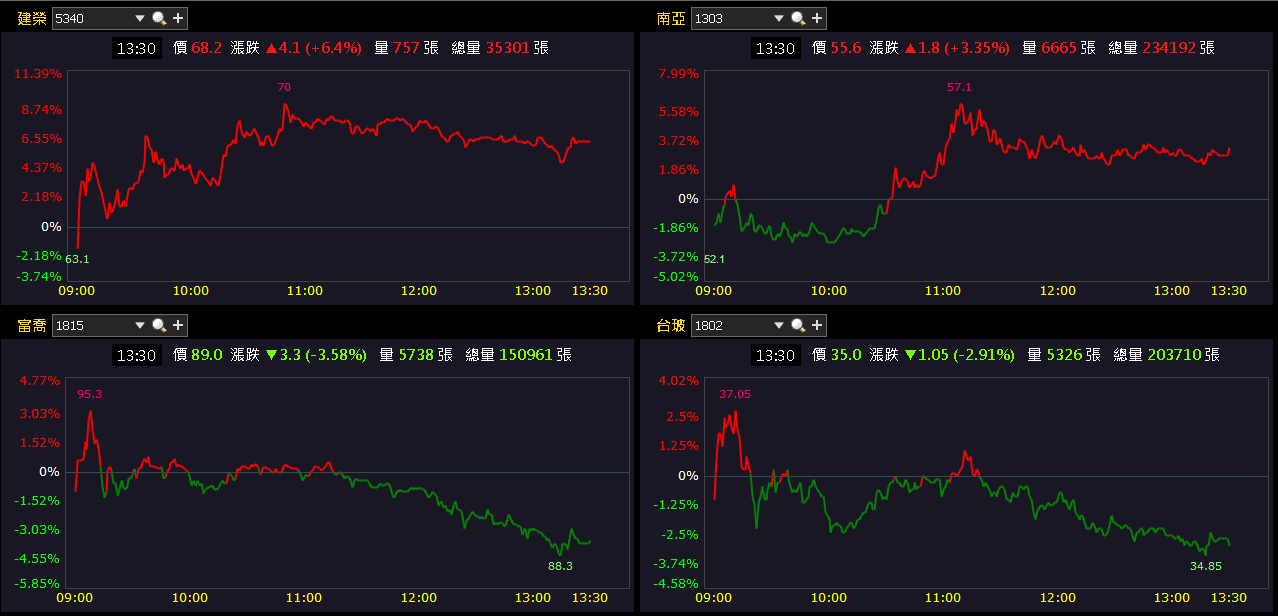This screenshot has height=616, width=1278.
Task: Click the magnifier search icon beside code 1303
Action: point(798,18)
